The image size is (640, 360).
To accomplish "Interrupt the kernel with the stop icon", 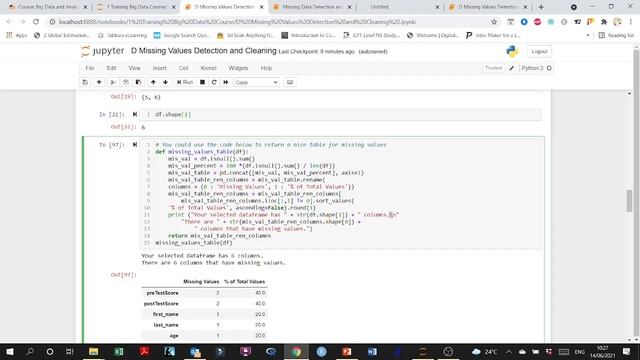I will [202, 82].
